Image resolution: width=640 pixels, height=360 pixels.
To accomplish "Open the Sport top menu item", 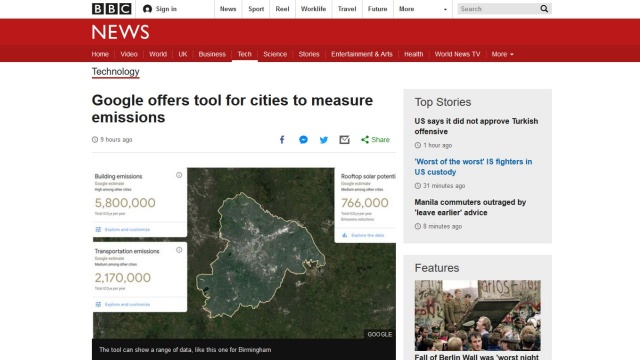I will (256, 9).
